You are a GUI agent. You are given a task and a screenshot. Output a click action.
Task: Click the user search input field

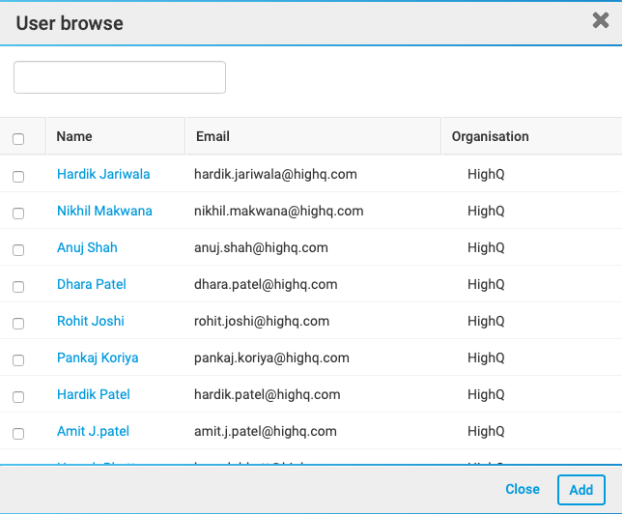click(x=120, y=78)
